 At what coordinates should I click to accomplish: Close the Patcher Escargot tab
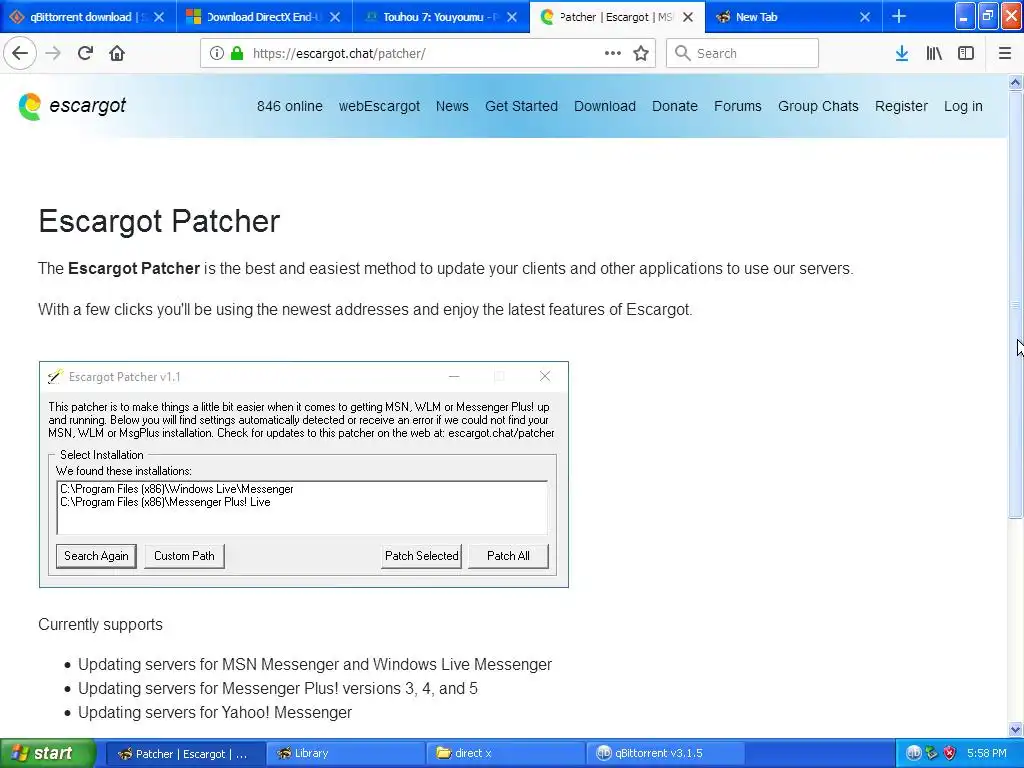pyautogui.click(x=688, y=17)
